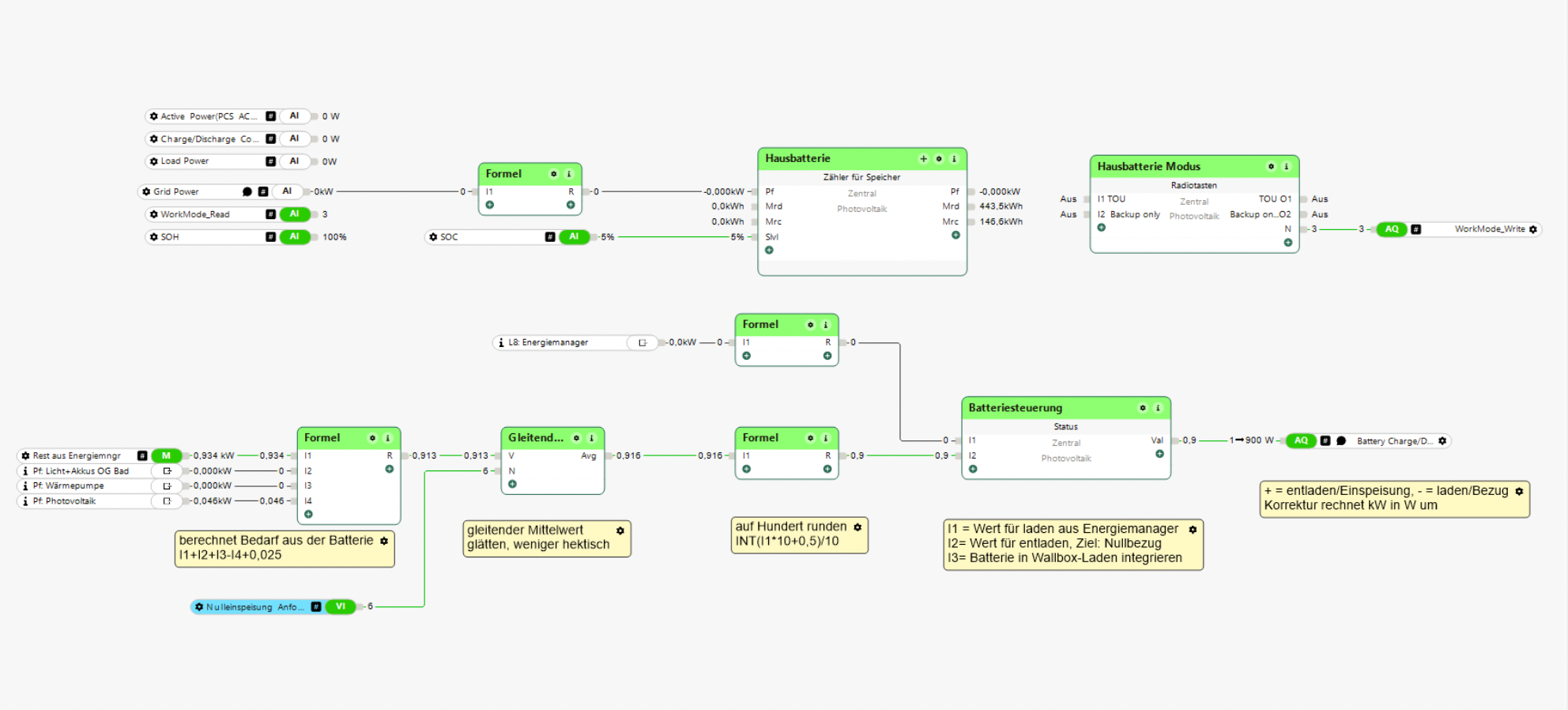Expand outputs via plus below Mrc output in Hausbatterie
The image size is (1568, 710).
(955, 236)
